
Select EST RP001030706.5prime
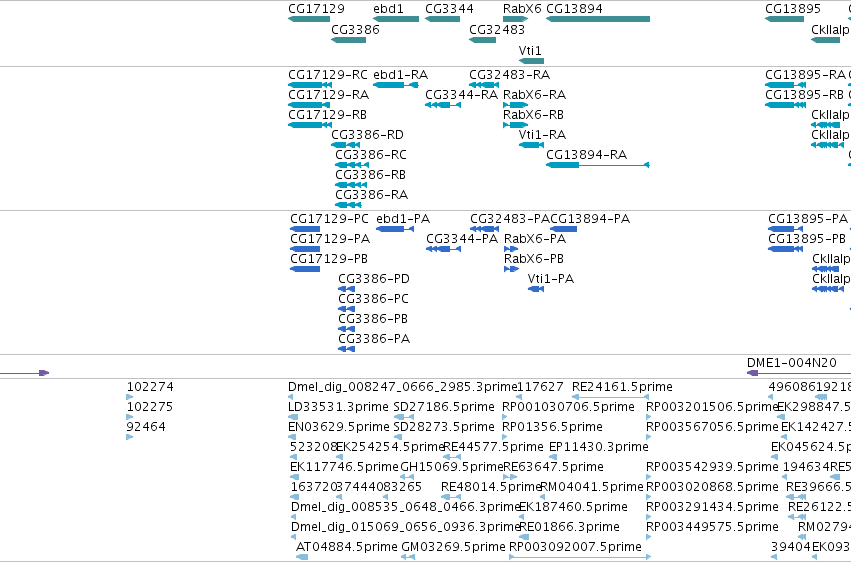(x=505, y=418)
